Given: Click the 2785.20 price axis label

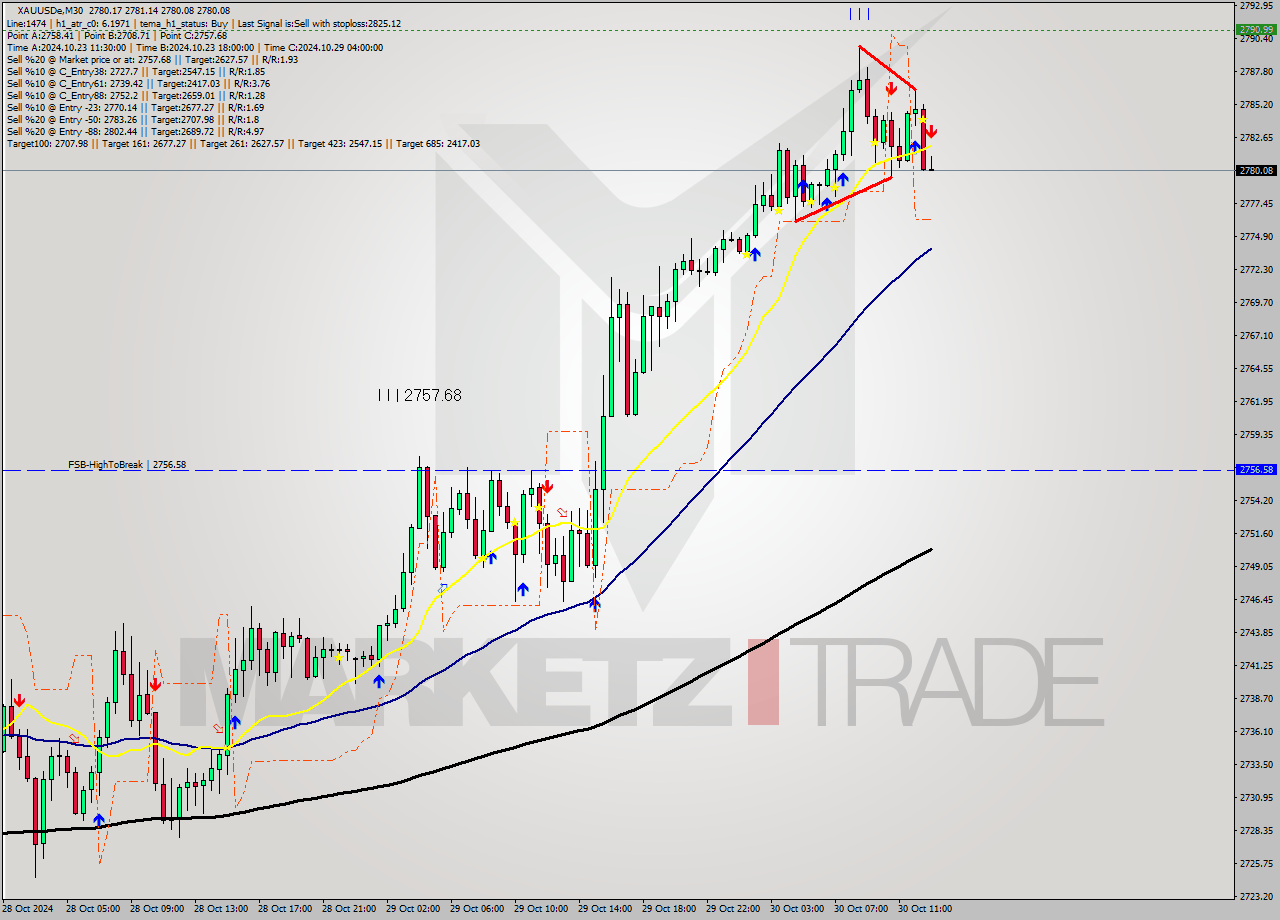Looking at the screenshot, I should point(1256,105).
